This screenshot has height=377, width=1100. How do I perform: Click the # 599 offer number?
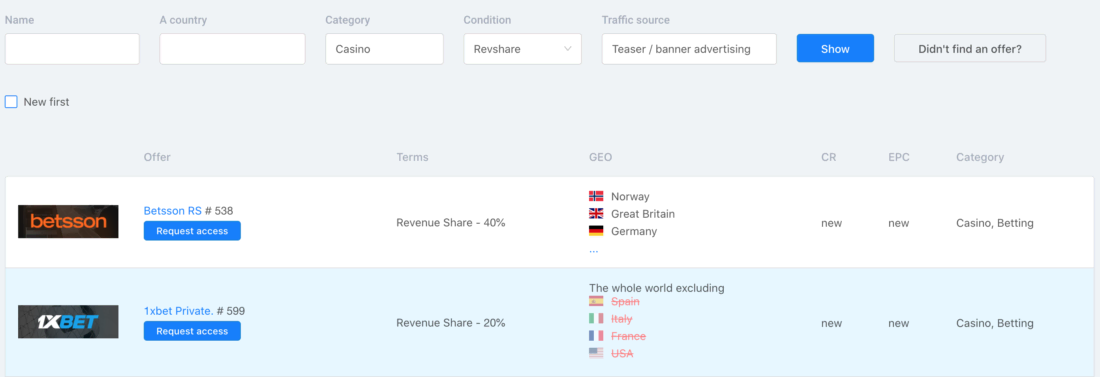231,311
